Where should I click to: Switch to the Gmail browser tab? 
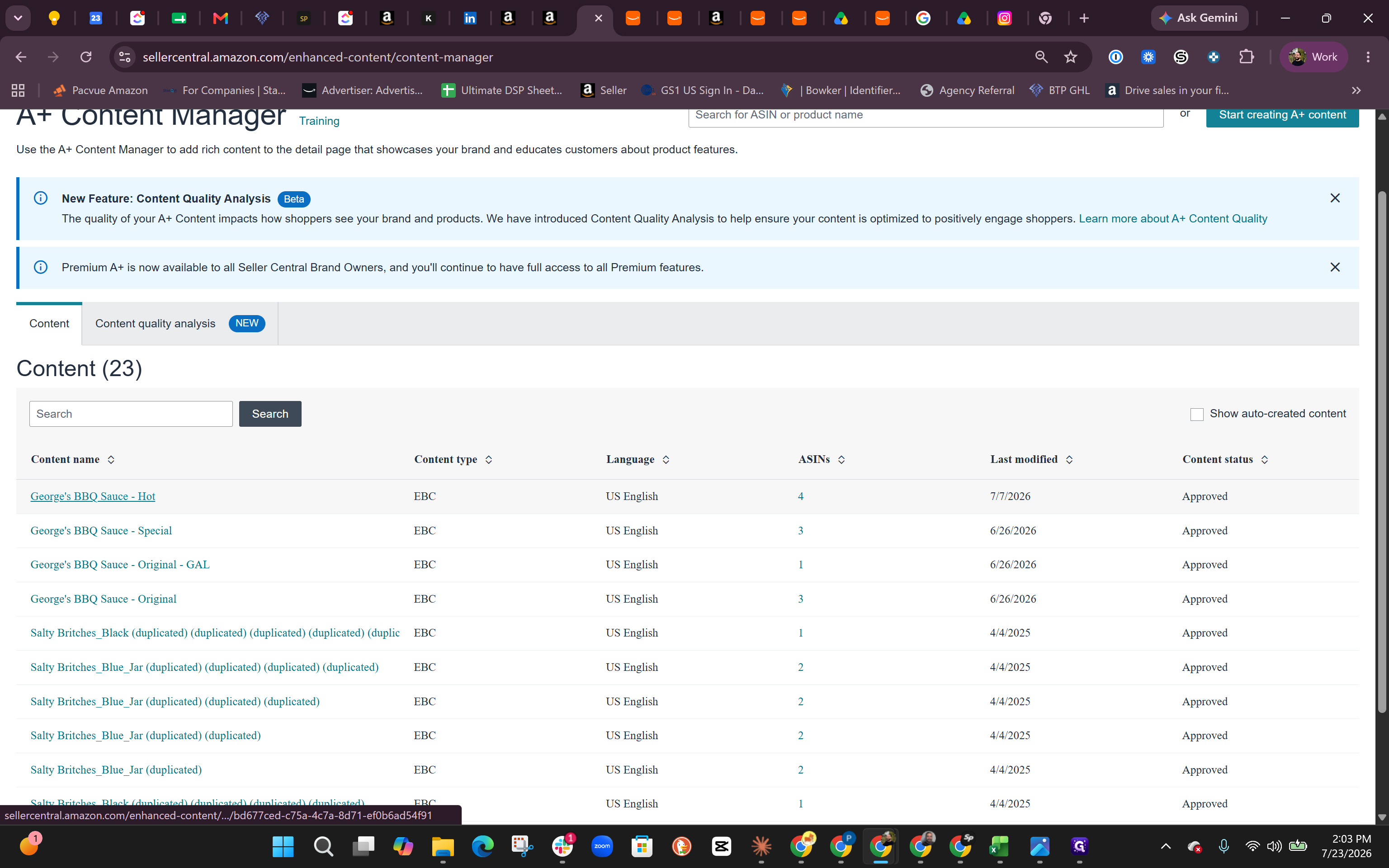click(220, 19)
